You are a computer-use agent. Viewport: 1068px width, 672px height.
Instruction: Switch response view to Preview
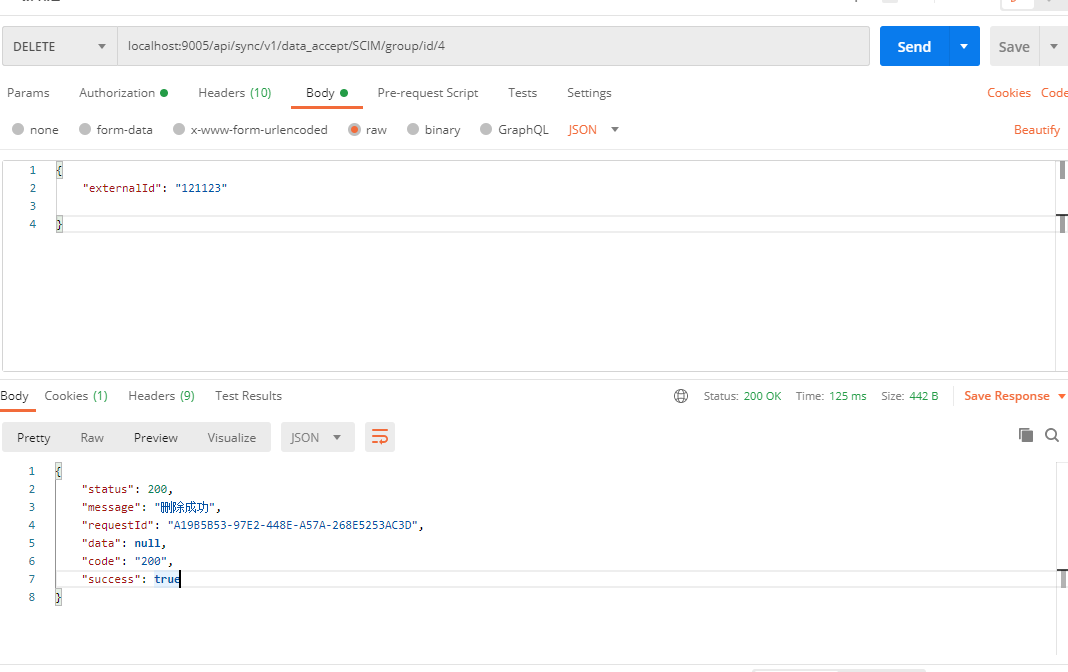click(155, 437)
